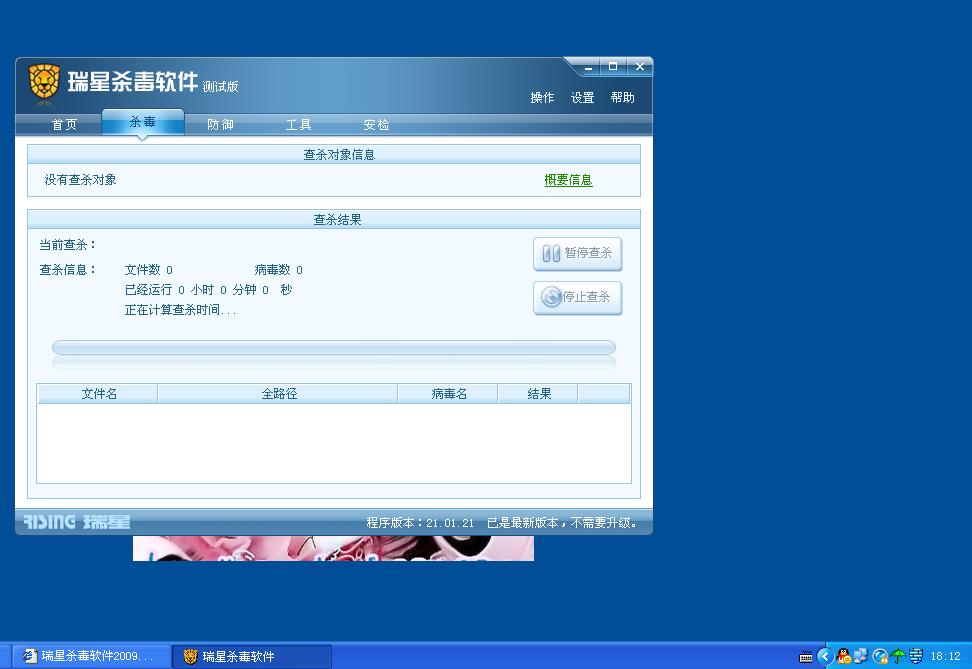Open the green umbrella Rising tray icon
Image resolution: width=972 pixels, height=669 pixels.
898,656
